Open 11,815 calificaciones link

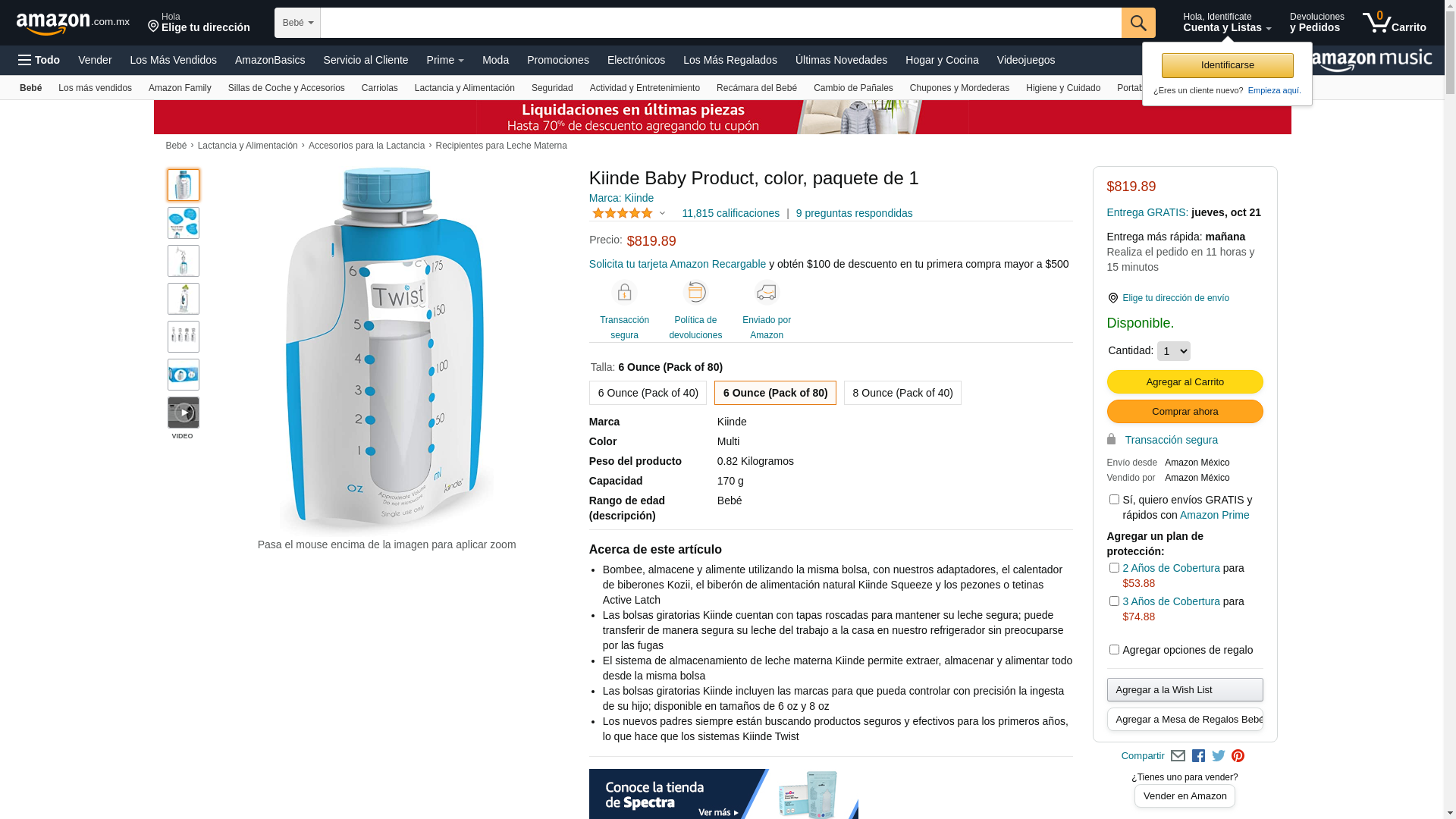click(x=730, y=213)
